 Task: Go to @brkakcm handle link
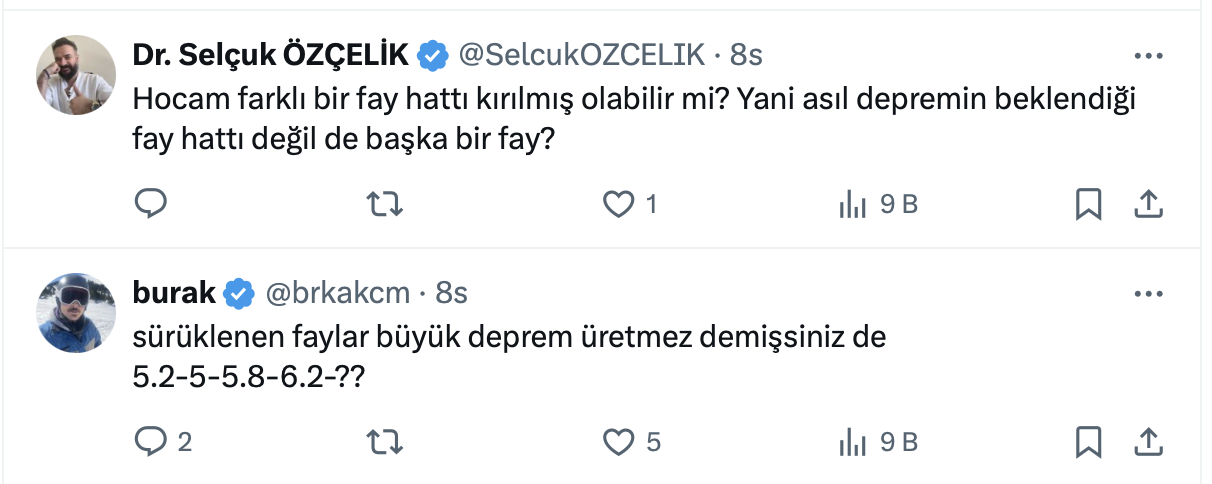tap(337, 293)
